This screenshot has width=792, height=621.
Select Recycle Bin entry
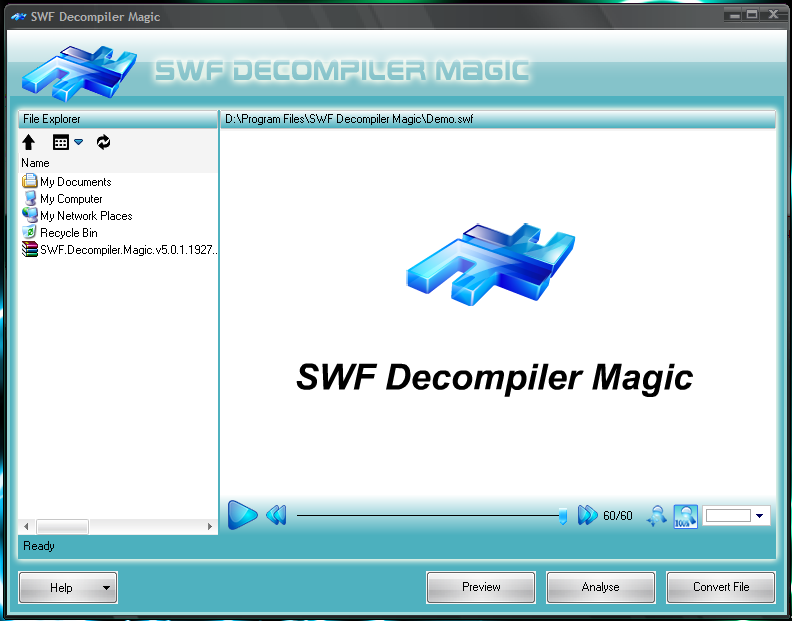(x=59, y=233)
